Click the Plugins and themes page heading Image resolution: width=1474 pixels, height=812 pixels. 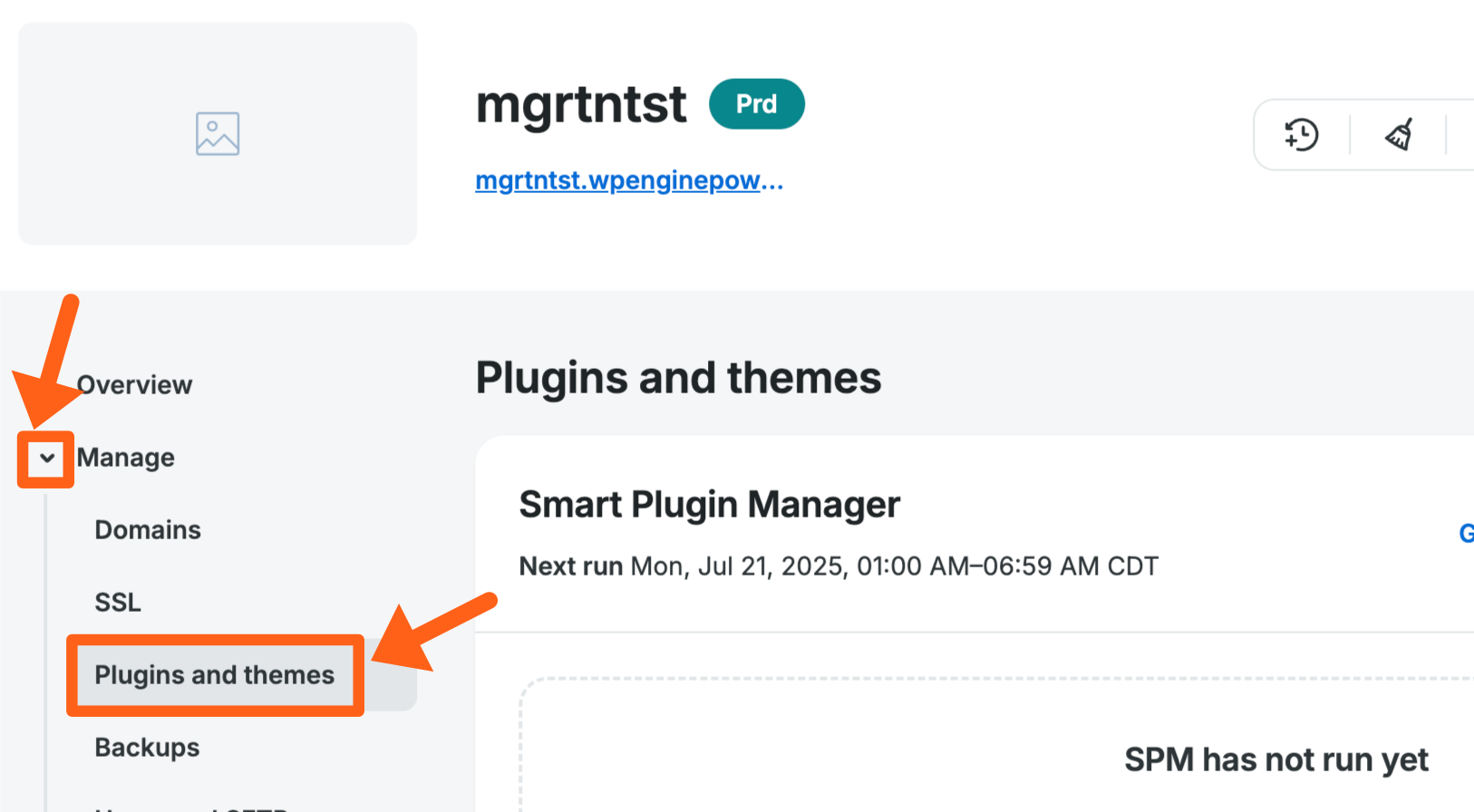(678, 378)
